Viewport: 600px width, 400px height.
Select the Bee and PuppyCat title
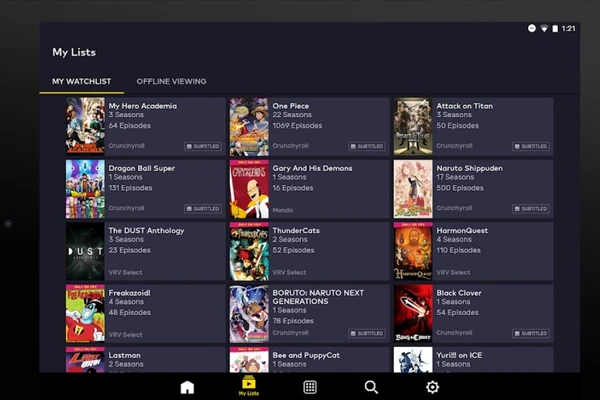pyautogui.click(x=306, y=356)
